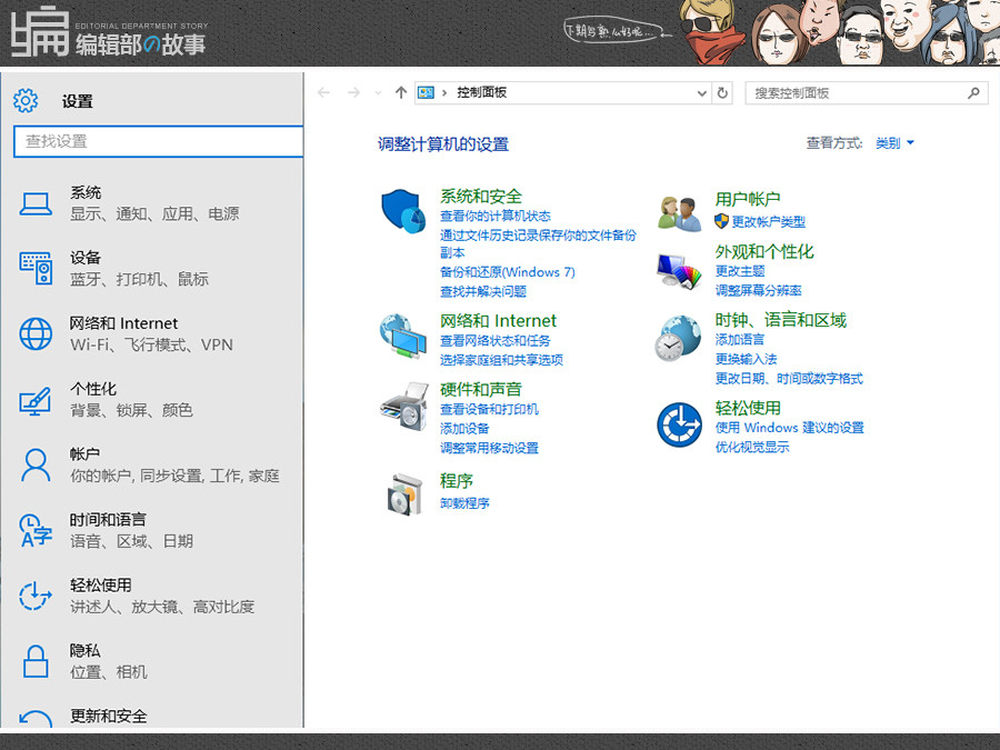
Task: Open 更改日期、时间或数字格式 link
Action: click(789, 379)
